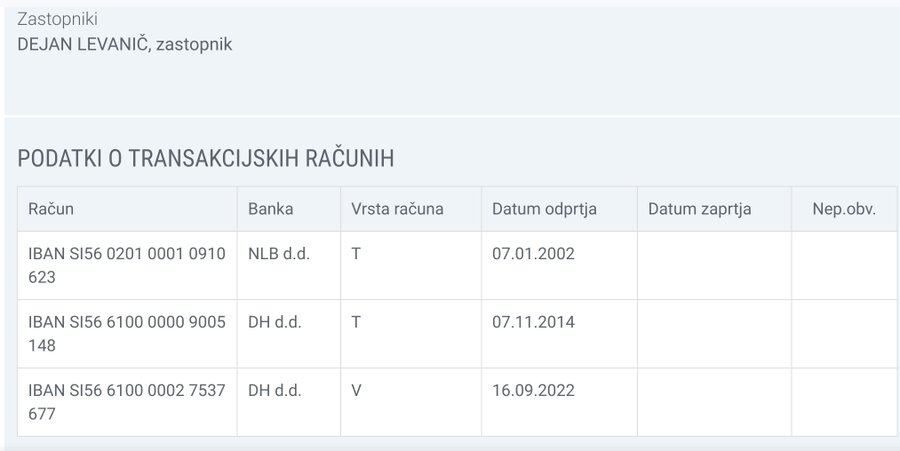Select IBAN ending 7537 677

pos(127,402)
